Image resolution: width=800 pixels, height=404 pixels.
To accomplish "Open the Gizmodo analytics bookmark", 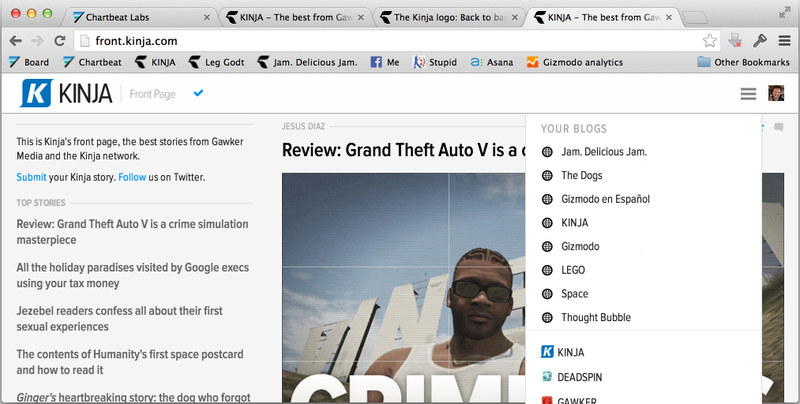I will tap(575, 62).
